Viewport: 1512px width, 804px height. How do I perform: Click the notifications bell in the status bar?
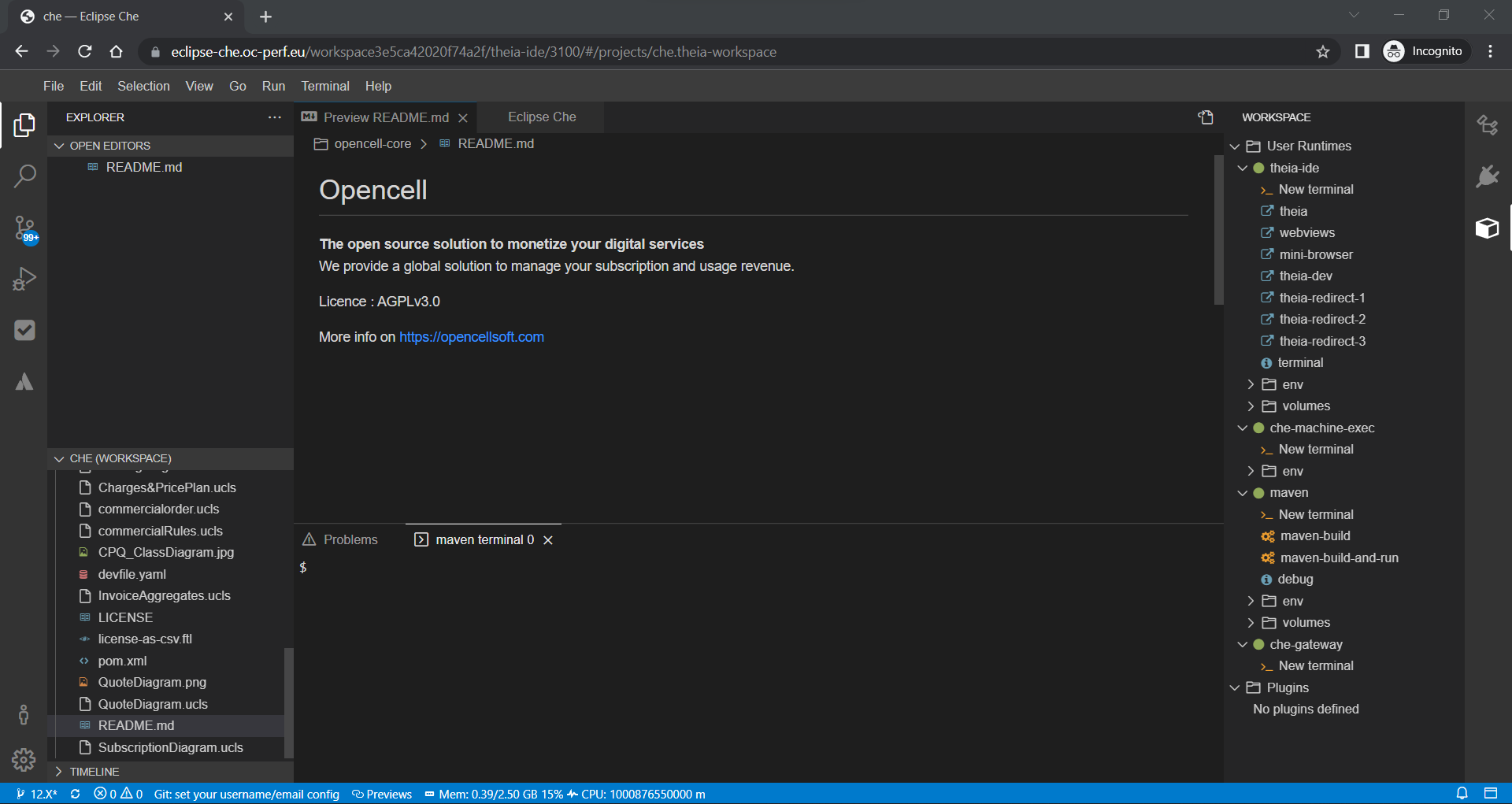tap(1462, 794)
